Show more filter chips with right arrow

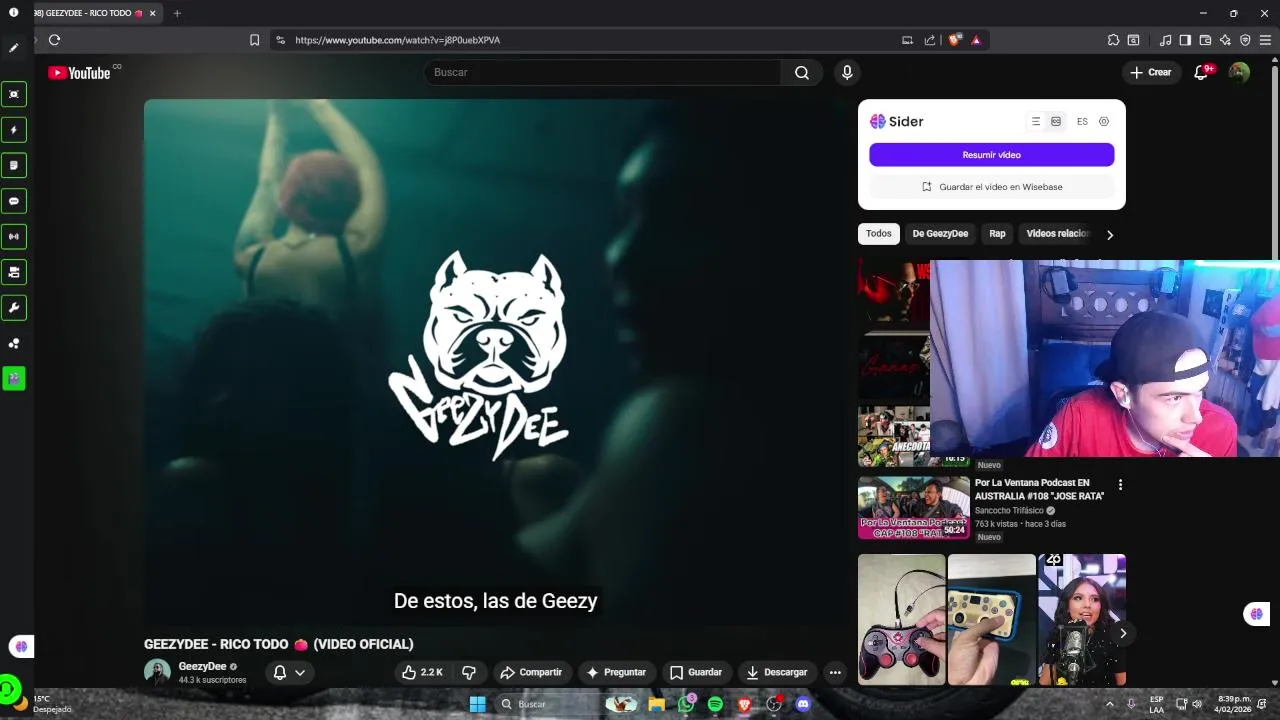pyautogui.click(x=1109, y=235)
